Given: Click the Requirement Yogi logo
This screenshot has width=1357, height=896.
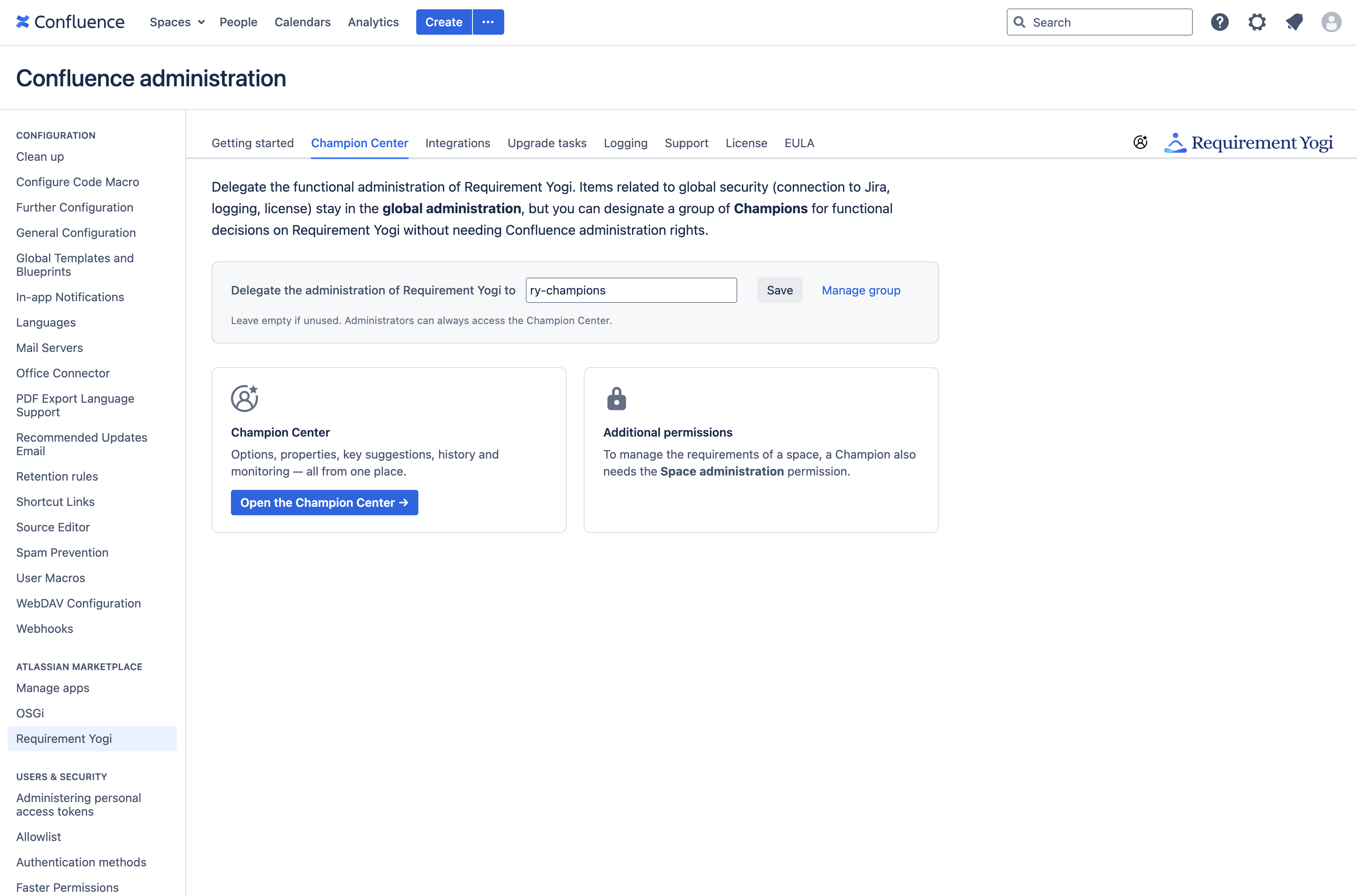Looking at the screenshot, I should [x=1248, y=142].
